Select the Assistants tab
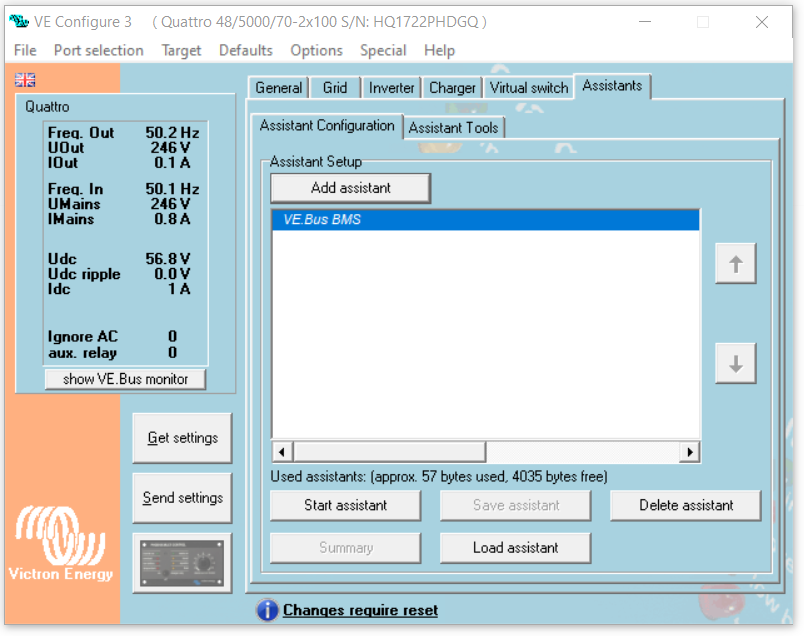Viewport: 804px width, 636px height. 612,86
